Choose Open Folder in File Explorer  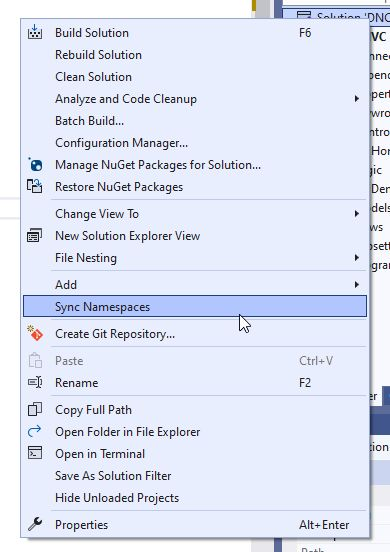pyautogui.click(x=195, y=432)
